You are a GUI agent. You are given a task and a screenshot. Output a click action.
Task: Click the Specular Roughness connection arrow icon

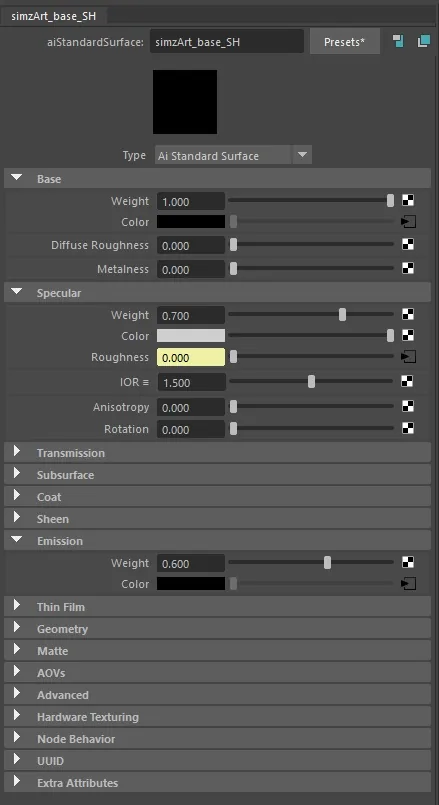pyautogui.click(x=408, y=357)
